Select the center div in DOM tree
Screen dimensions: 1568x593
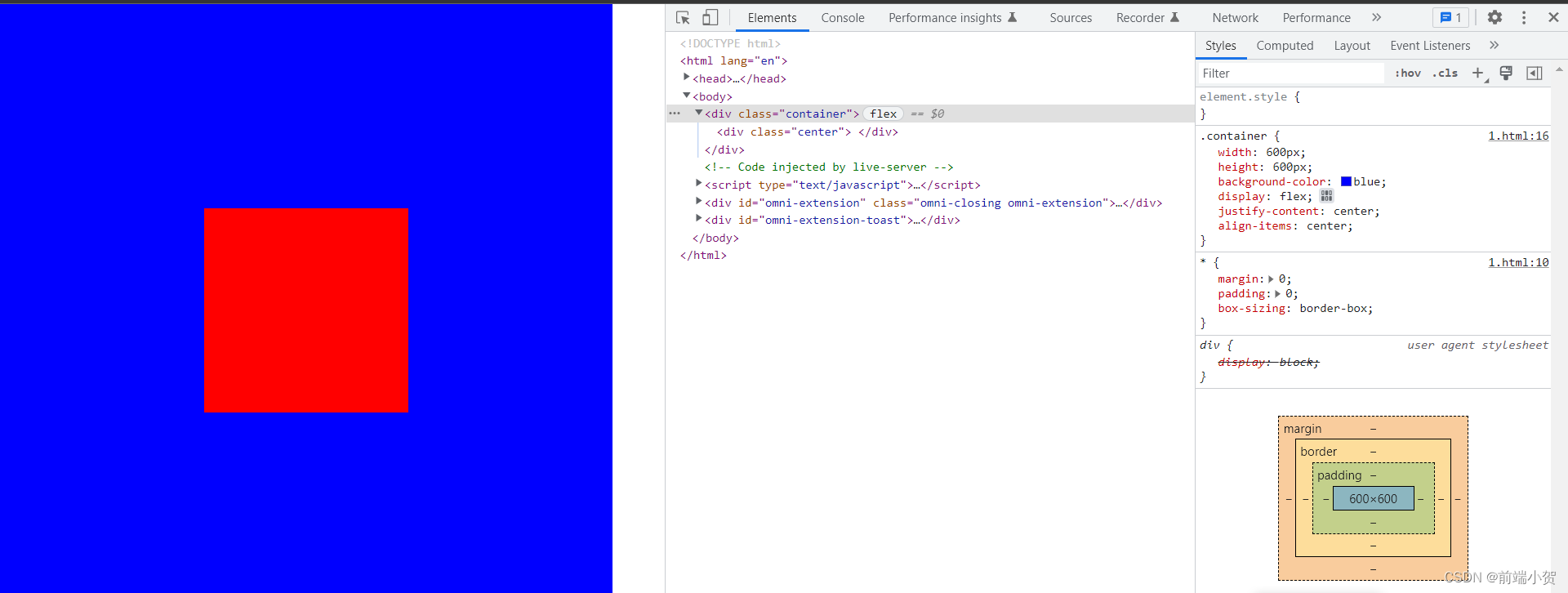(x=807, y=132)
